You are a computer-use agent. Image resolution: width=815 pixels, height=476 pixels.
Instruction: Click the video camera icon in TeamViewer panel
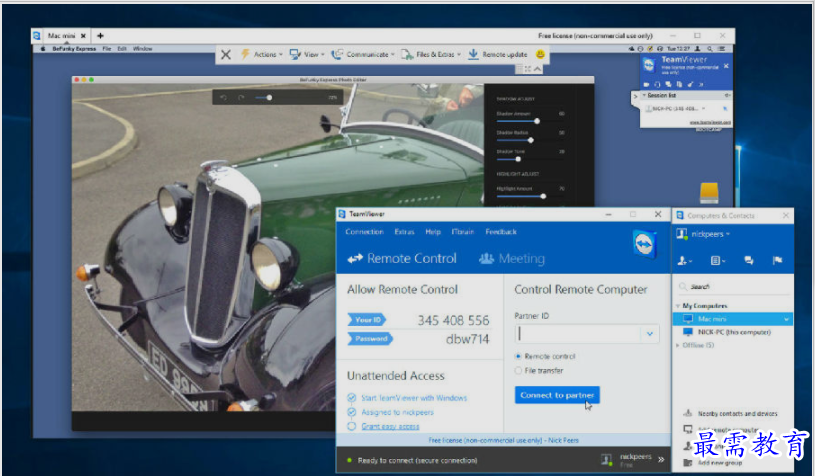point(646,84)
